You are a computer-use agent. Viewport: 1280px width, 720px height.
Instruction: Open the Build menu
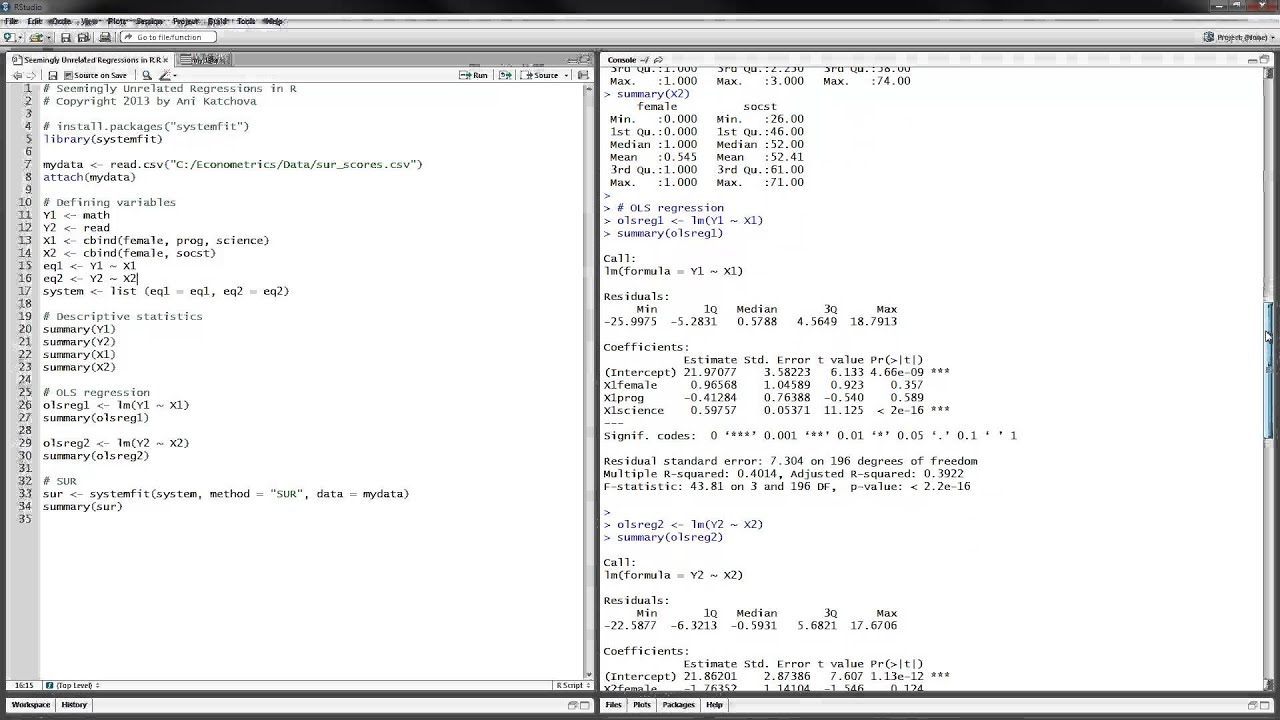217,21
